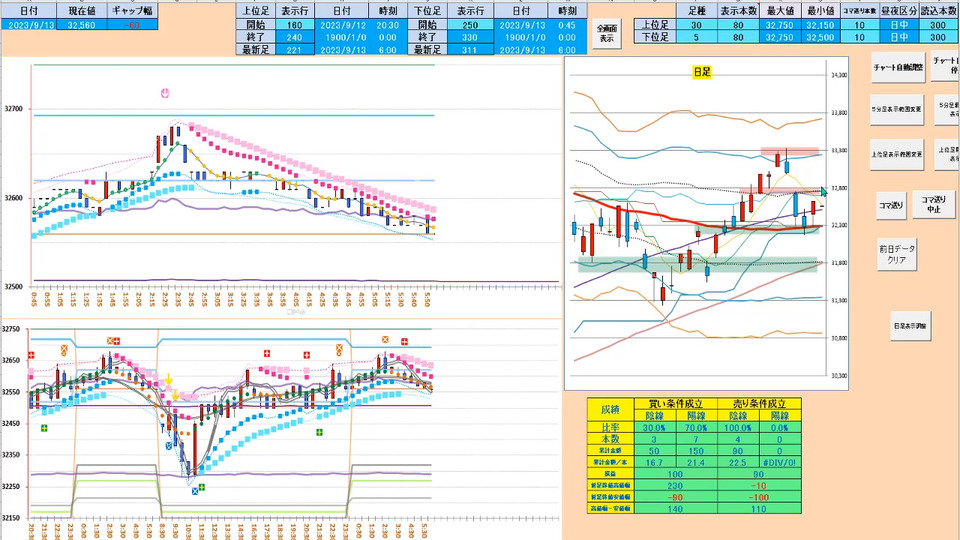Viewport: 960px width, 540px height.
Task: Select the 下位足 終了 row value 330
Action: pos(470,37)
